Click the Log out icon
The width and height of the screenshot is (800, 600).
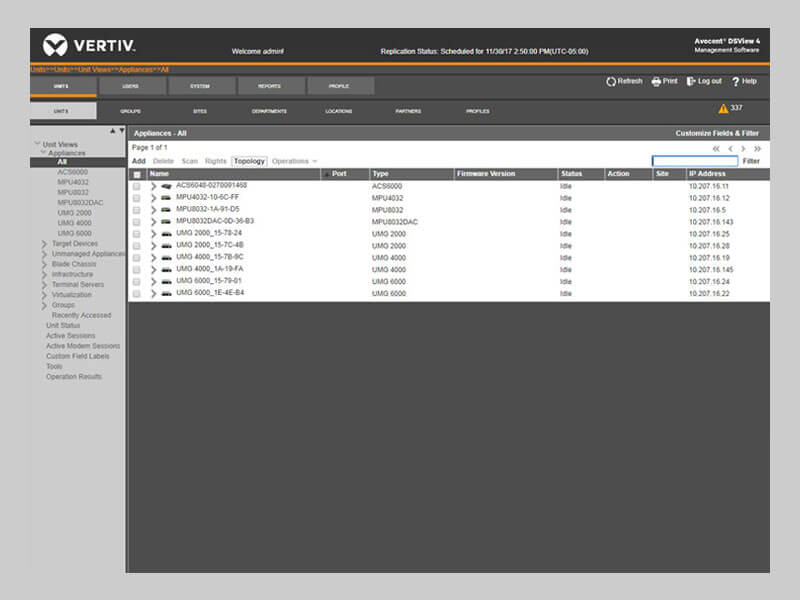(x=691, y=82)
